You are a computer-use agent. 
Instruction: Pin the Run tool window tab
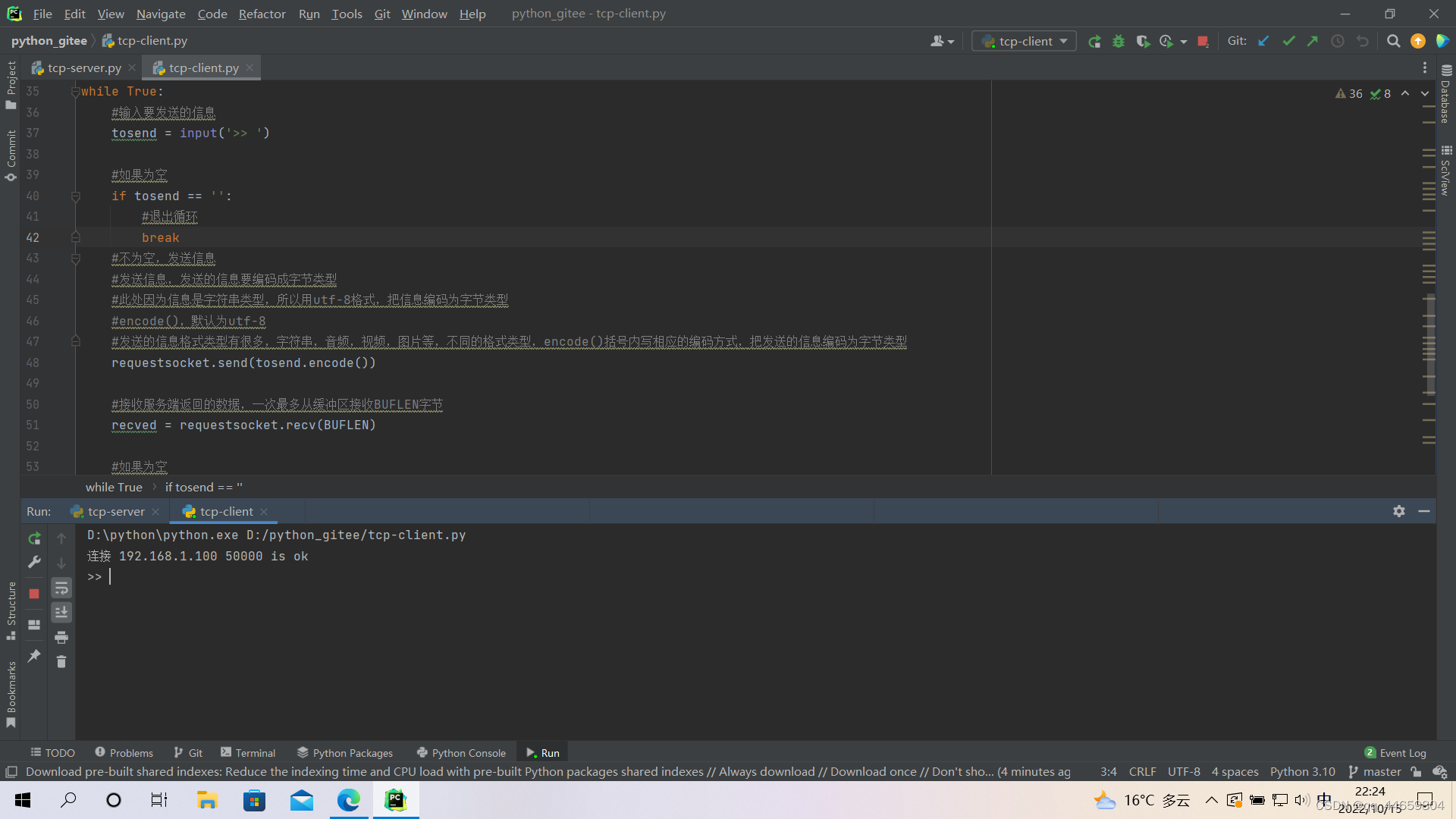[34, 656]
